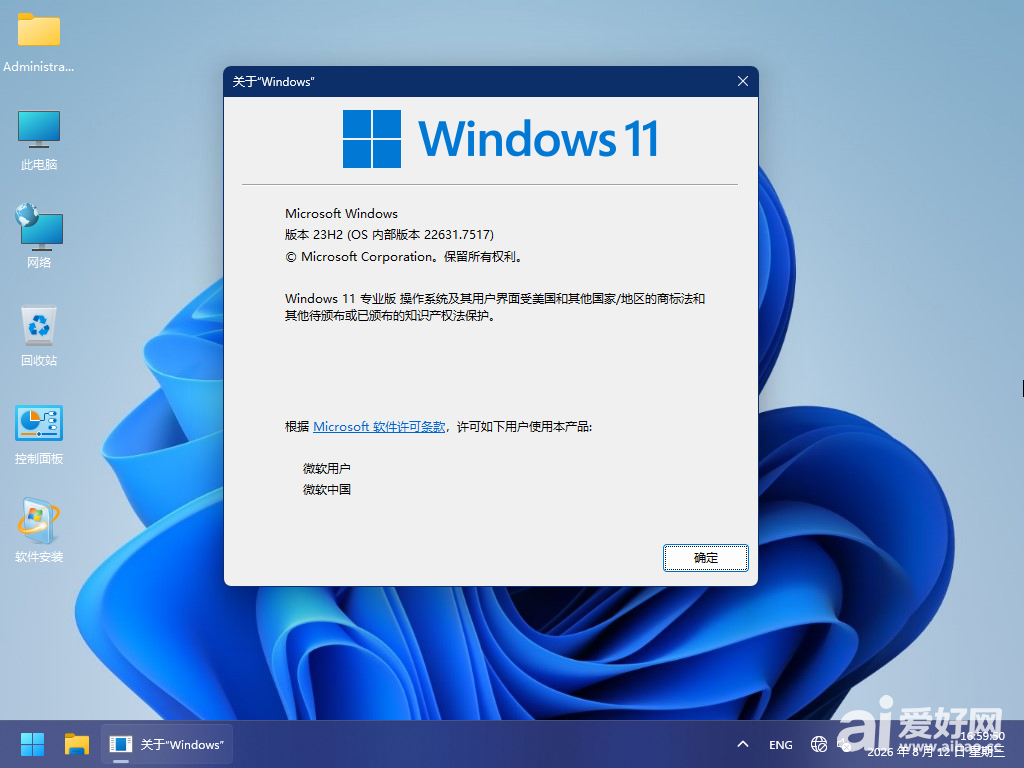
Task: Close the 关于"Windows" dialog
Action: 743,81
